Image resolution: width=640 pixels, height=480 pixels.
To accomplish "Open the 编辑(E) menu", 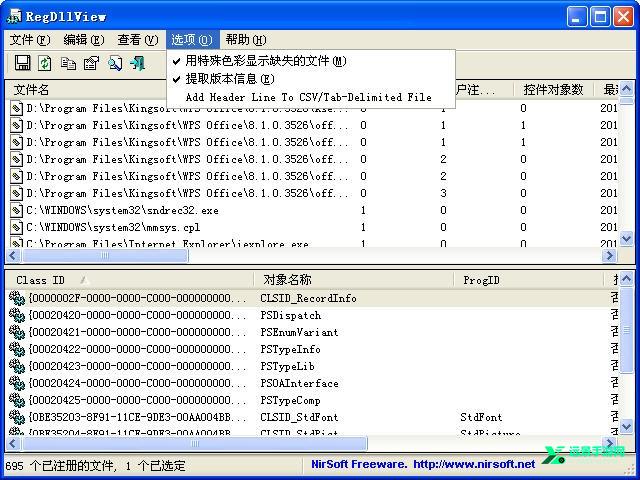I will pos(84,40).
